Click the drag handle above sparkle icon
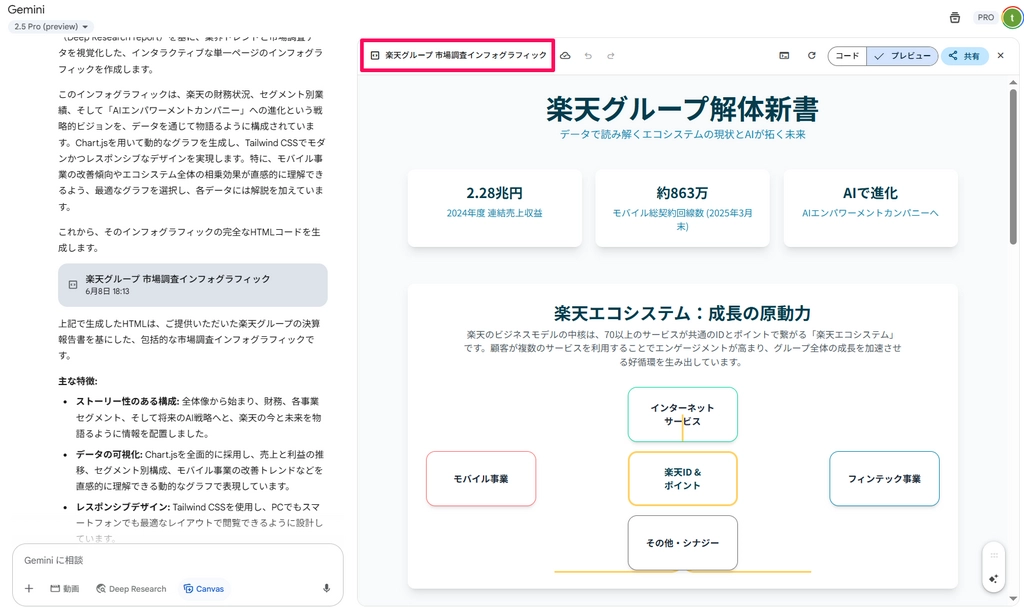 click(x=993, y=555)
